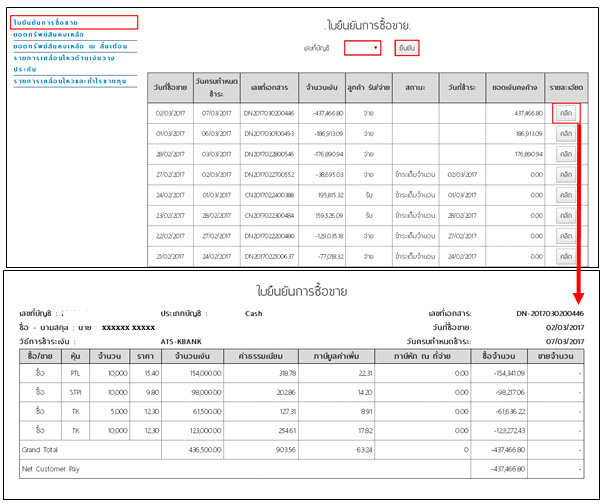
Task: Click detail button for CN2017022300484 row
Action: coord(566,216)
